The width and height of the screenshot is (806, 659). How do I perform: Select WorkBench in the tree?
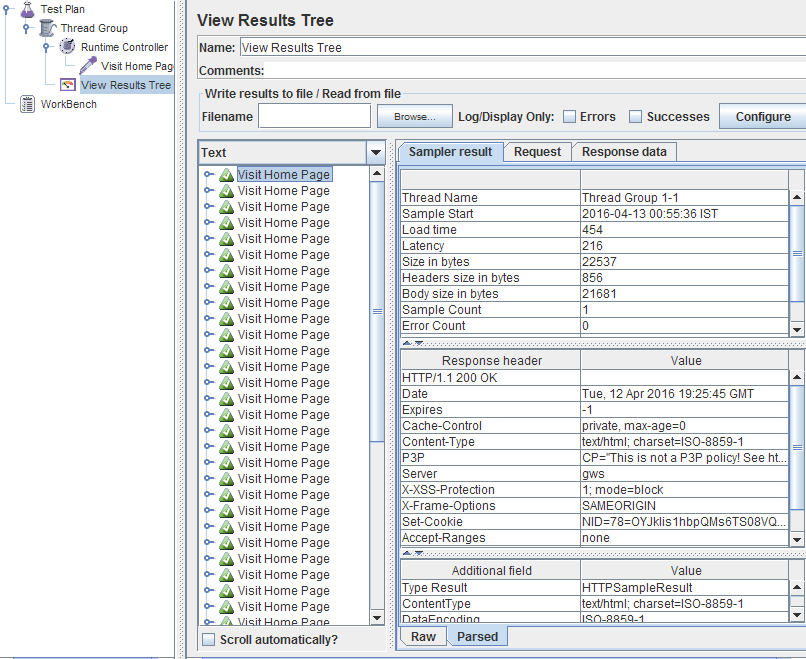click(x=68, y=104)
